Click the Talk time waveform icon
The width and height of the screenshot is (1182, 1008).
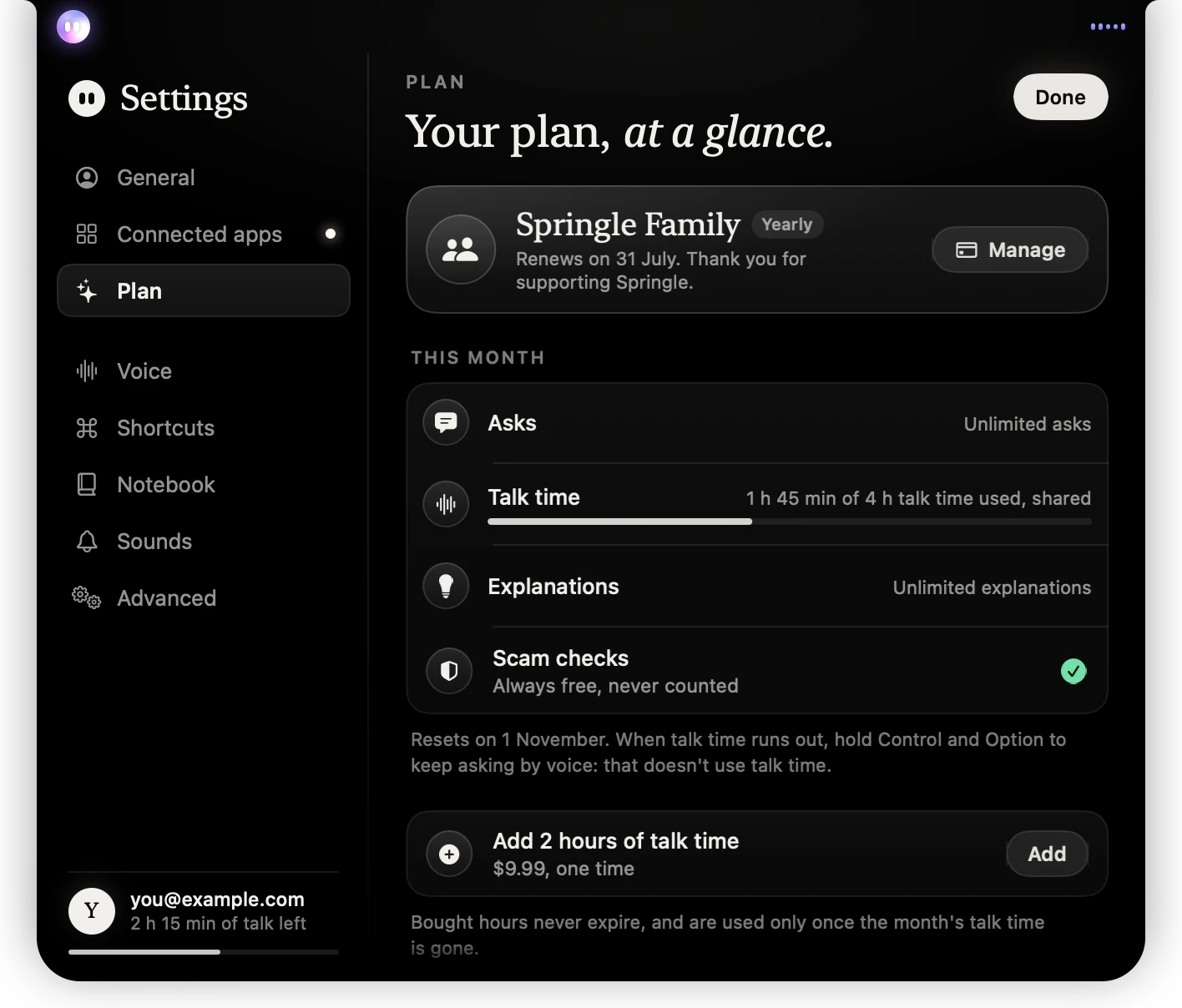tap(446, 504)
